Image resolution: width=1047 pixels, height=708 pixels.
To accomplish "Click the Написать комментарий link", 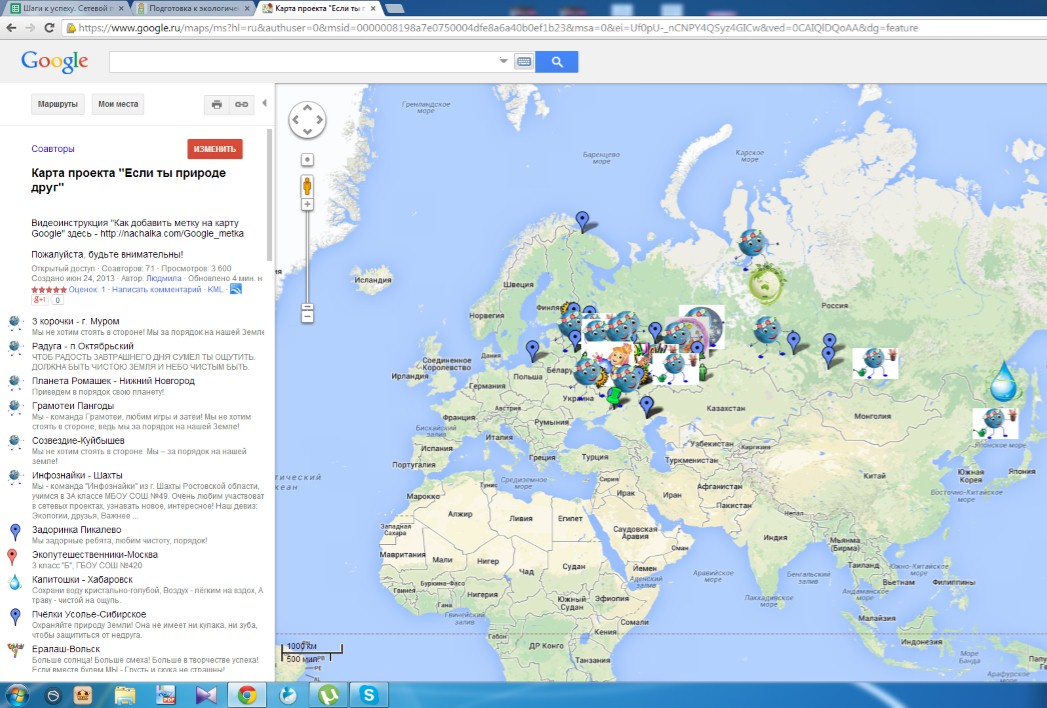I will (x=156, y=289).
